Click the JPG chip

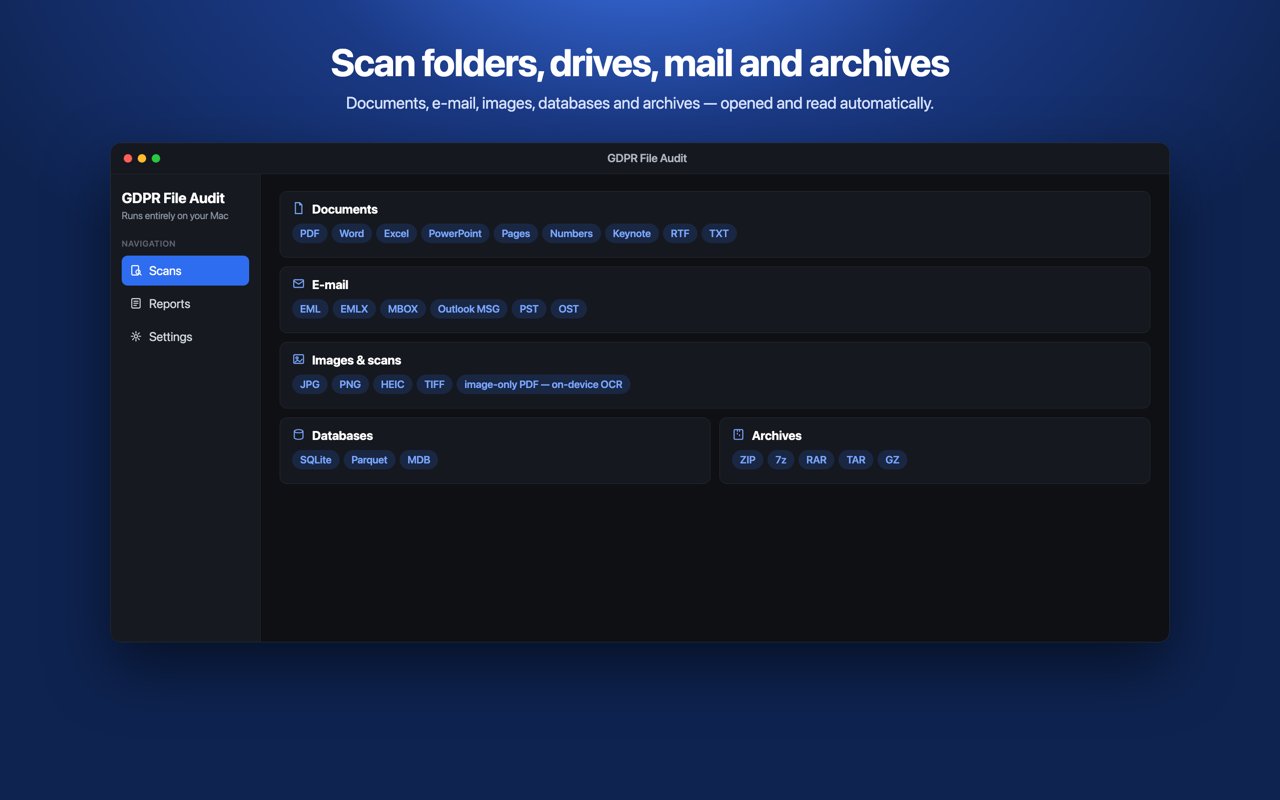(x=310, y=384)
